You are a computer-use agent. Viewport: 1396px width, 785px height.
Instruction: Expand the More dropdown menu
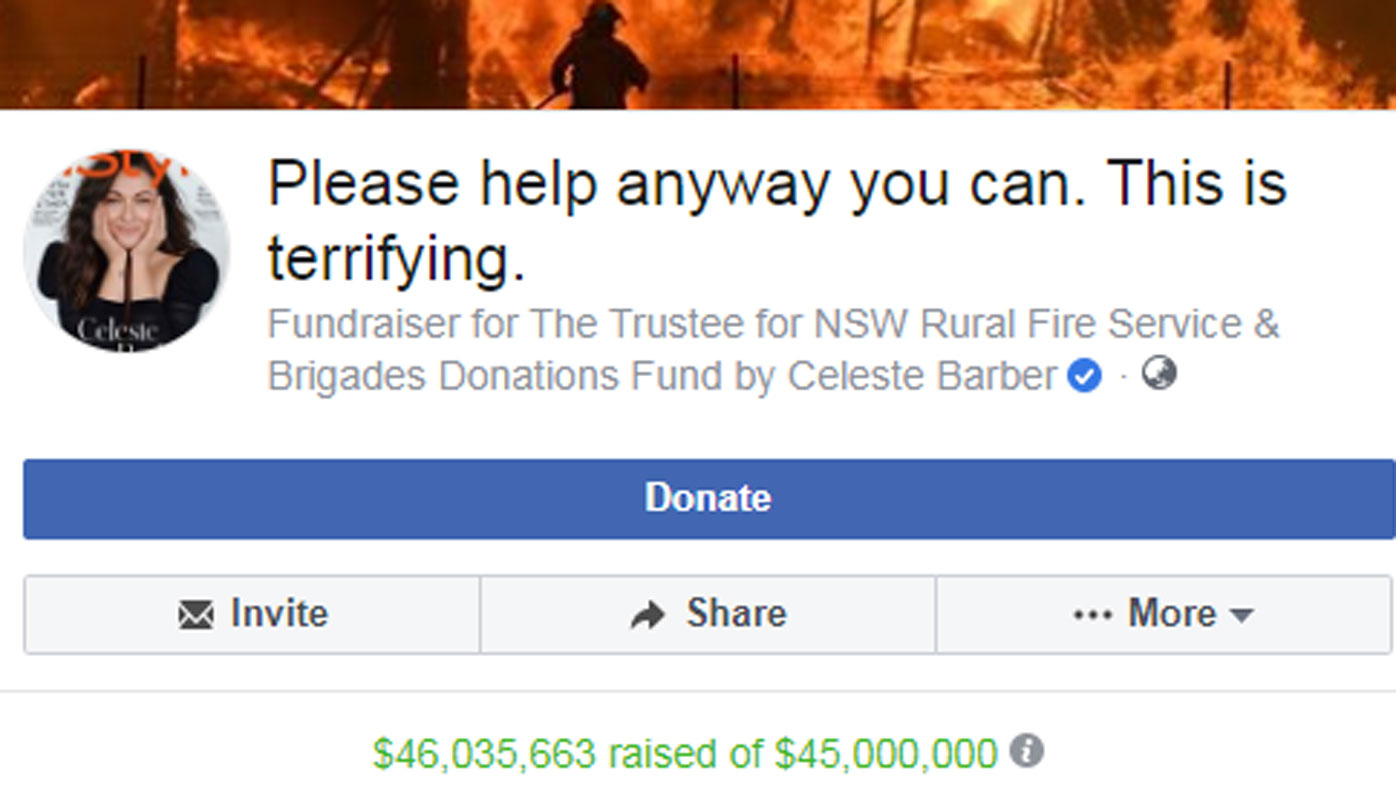(1163, 614)
